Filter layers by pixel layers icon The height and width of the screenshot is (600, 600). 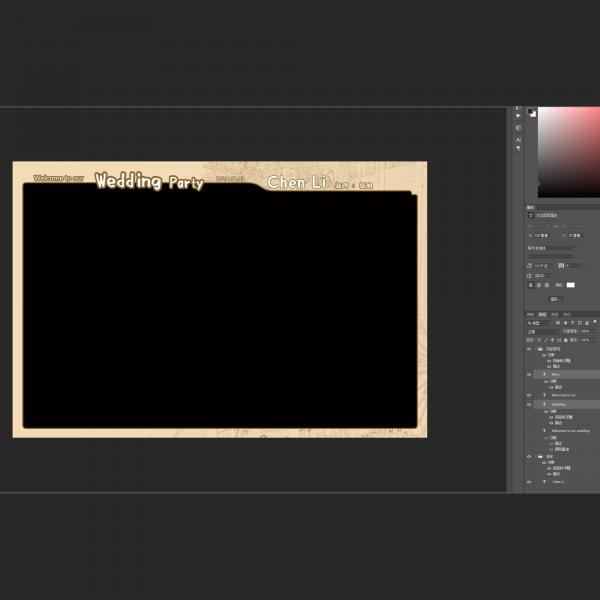pos(559,323)
